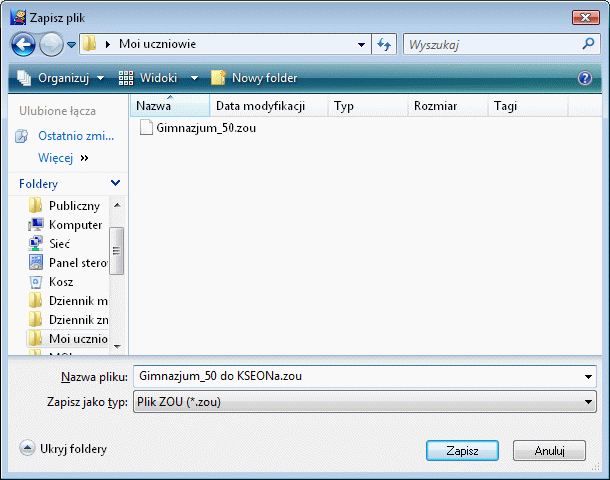This screenshot has height=480, width=610.
Task: Open Nazwa pliku dropdown arrow
Action: click(588, 377)
